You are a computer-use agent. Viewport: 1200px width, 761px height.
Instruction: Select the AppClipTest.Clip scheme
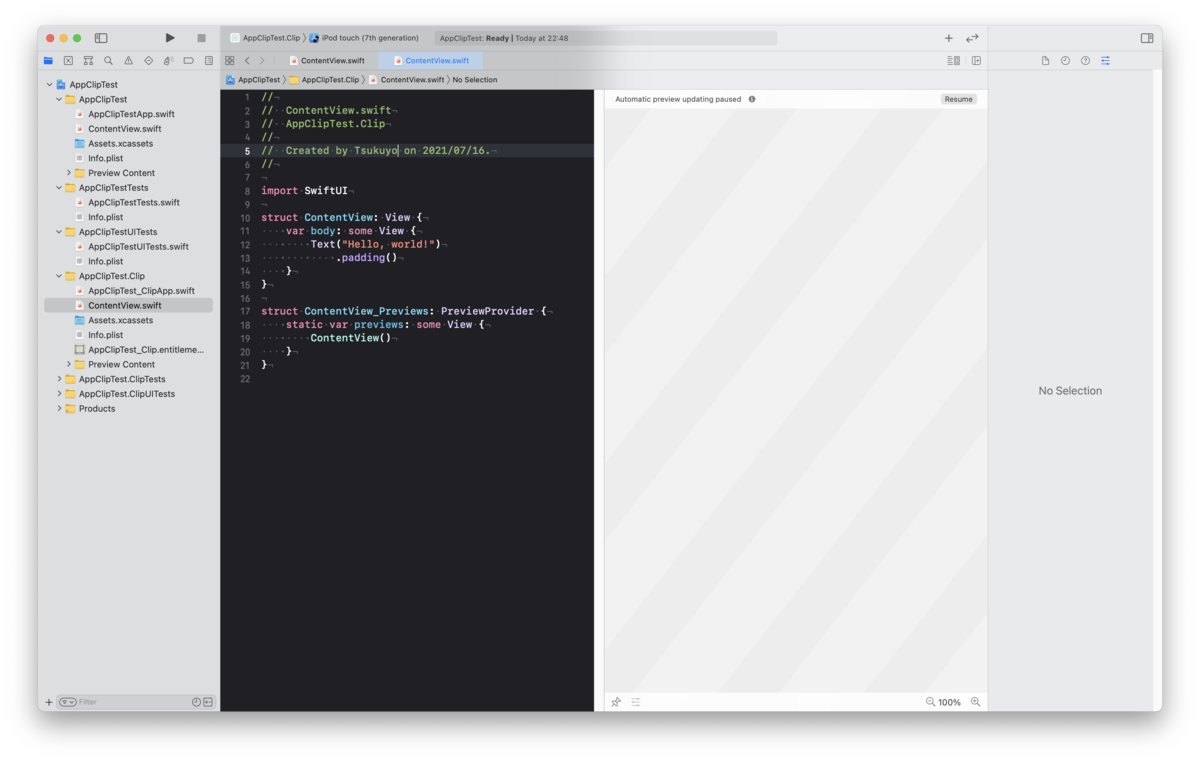pos(265,38)
